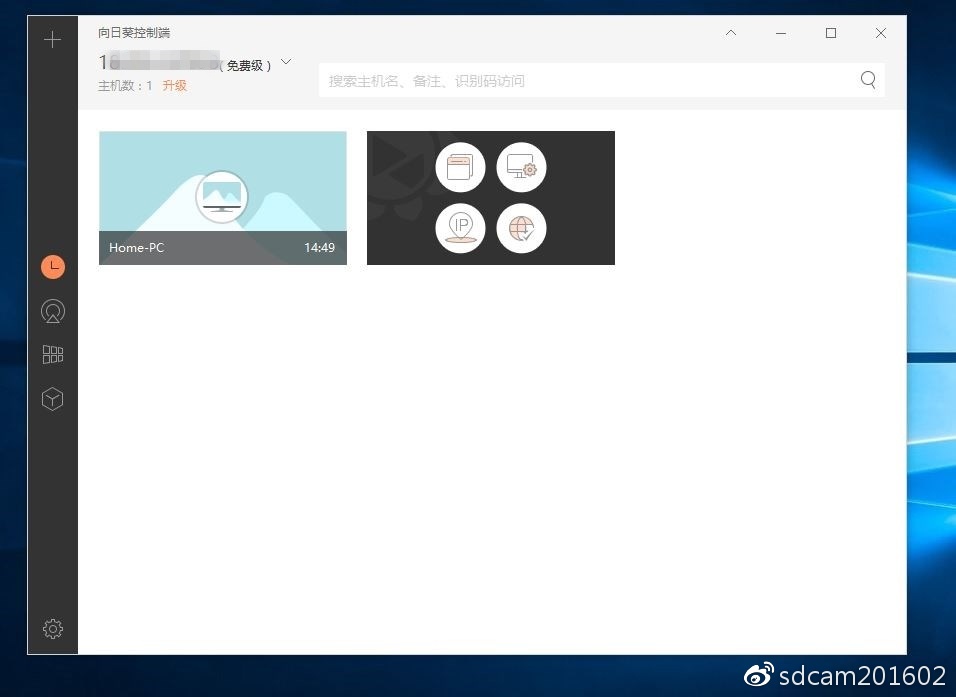Open settings gear at sidebar bottom
Image resolution: width=956 pixels, height=697 pixels.
53,629
